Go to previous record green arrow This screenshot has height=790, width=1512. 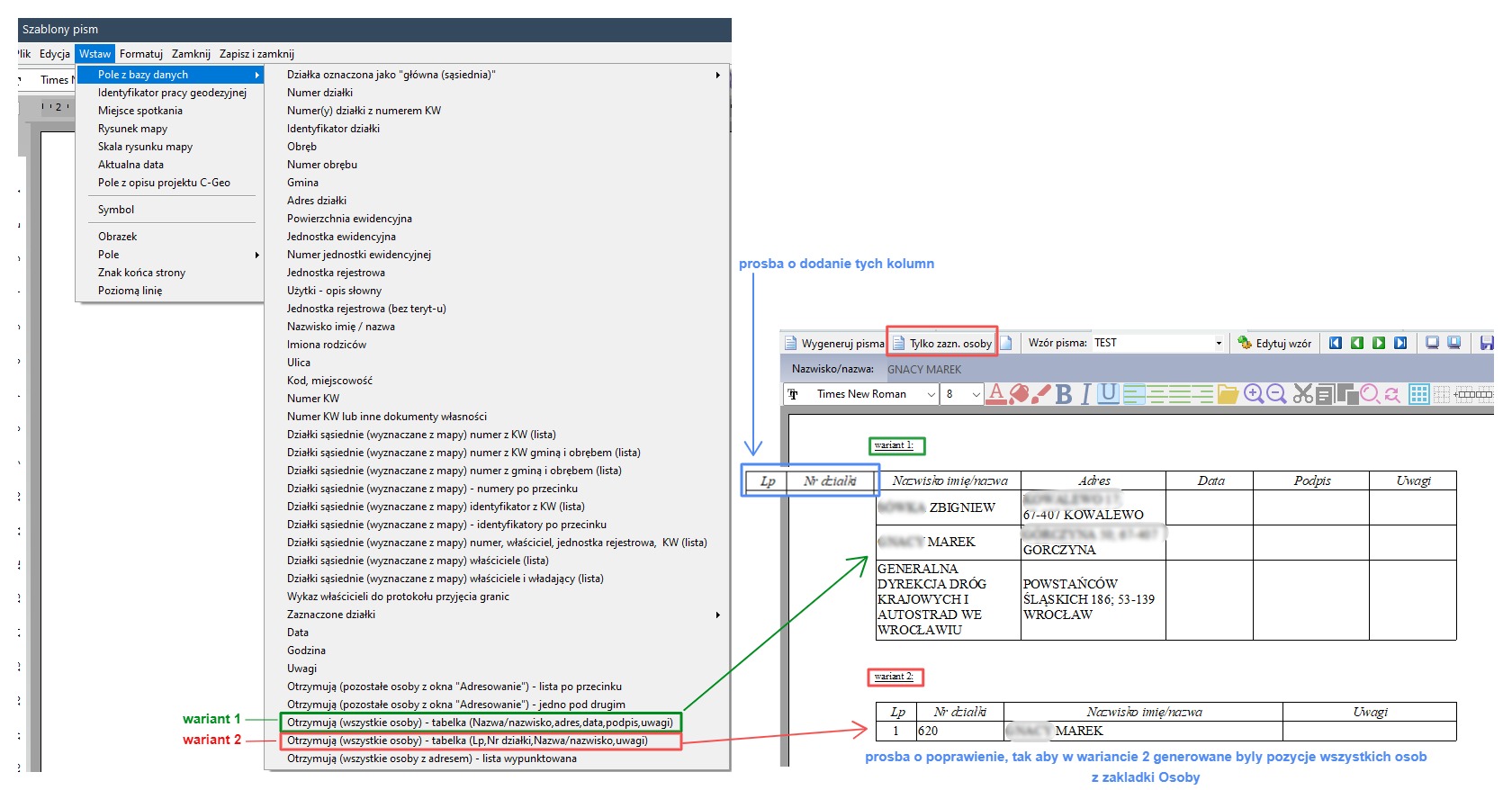pyautogui.click(x=1357, y=343)
